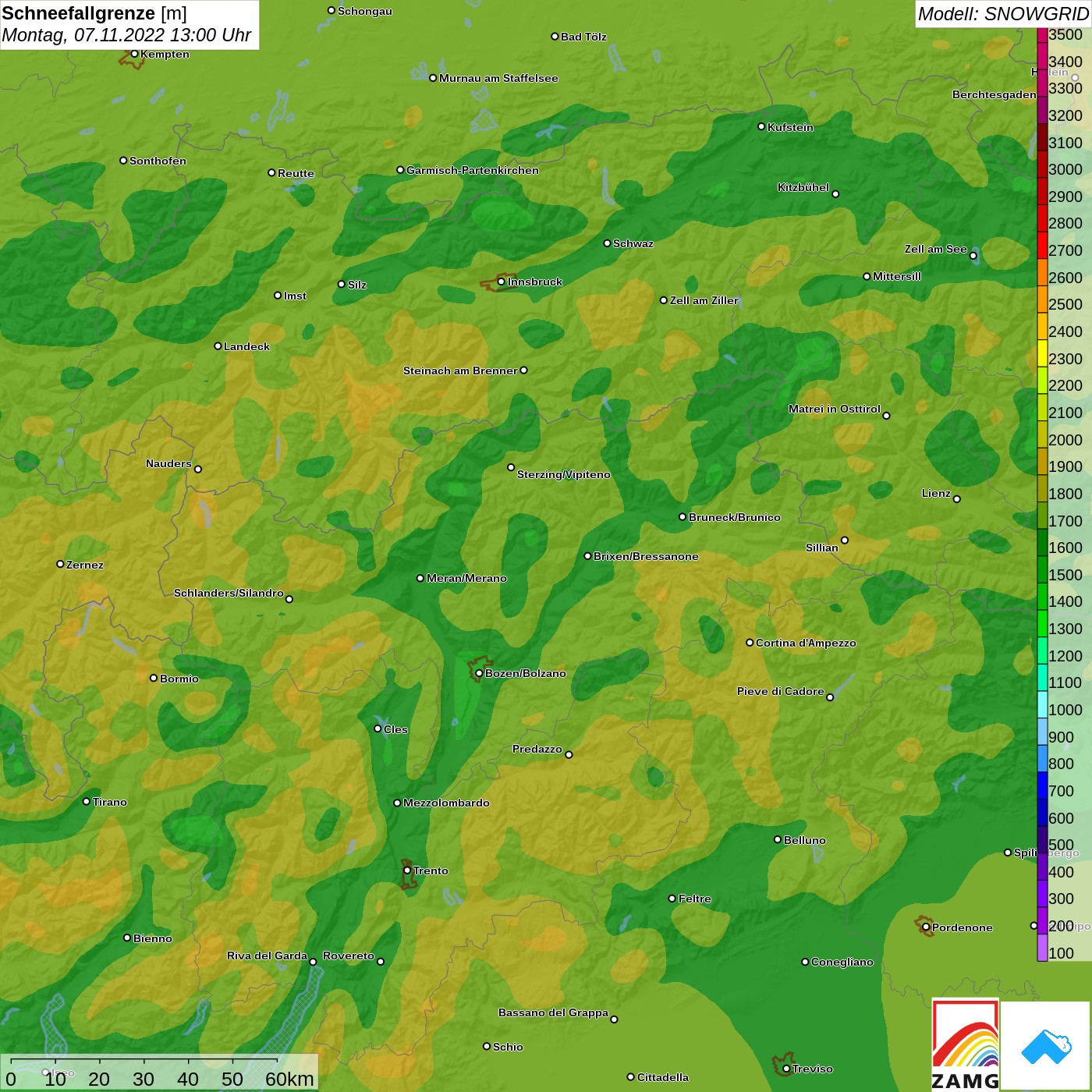Select the Pordenone city marker dot

click(926, 927)
